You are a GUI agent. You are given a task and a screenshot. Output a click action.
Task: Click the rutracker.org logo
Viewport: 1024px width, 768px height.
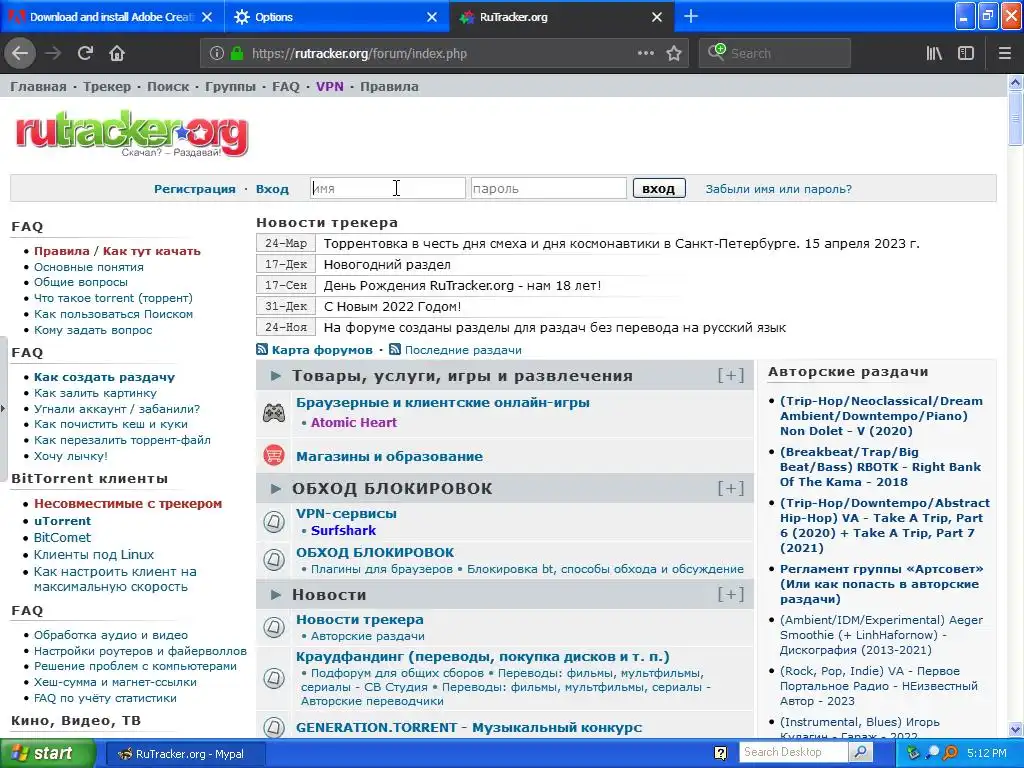pyautogui.click(x=131, y=134)
